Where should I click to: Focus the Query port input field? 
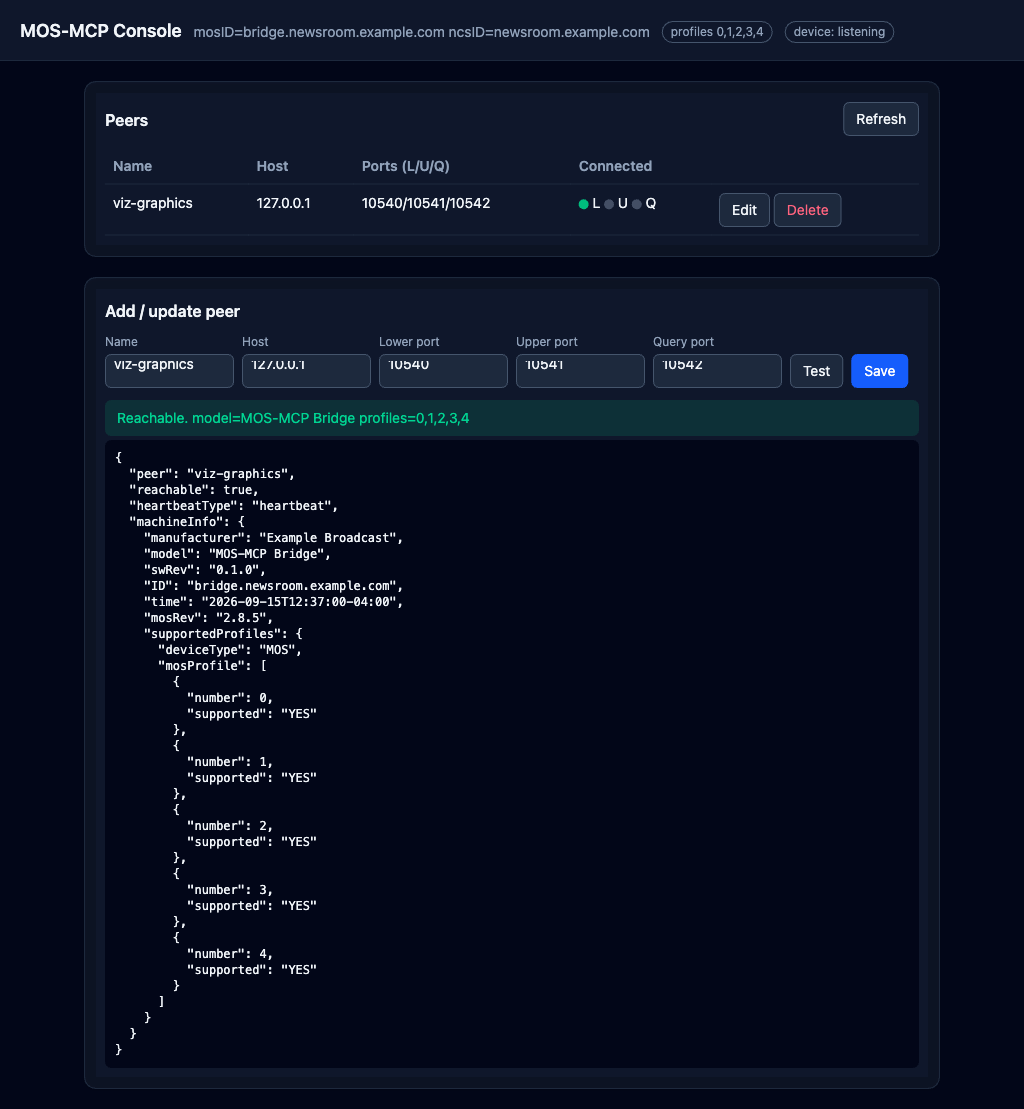717,371
